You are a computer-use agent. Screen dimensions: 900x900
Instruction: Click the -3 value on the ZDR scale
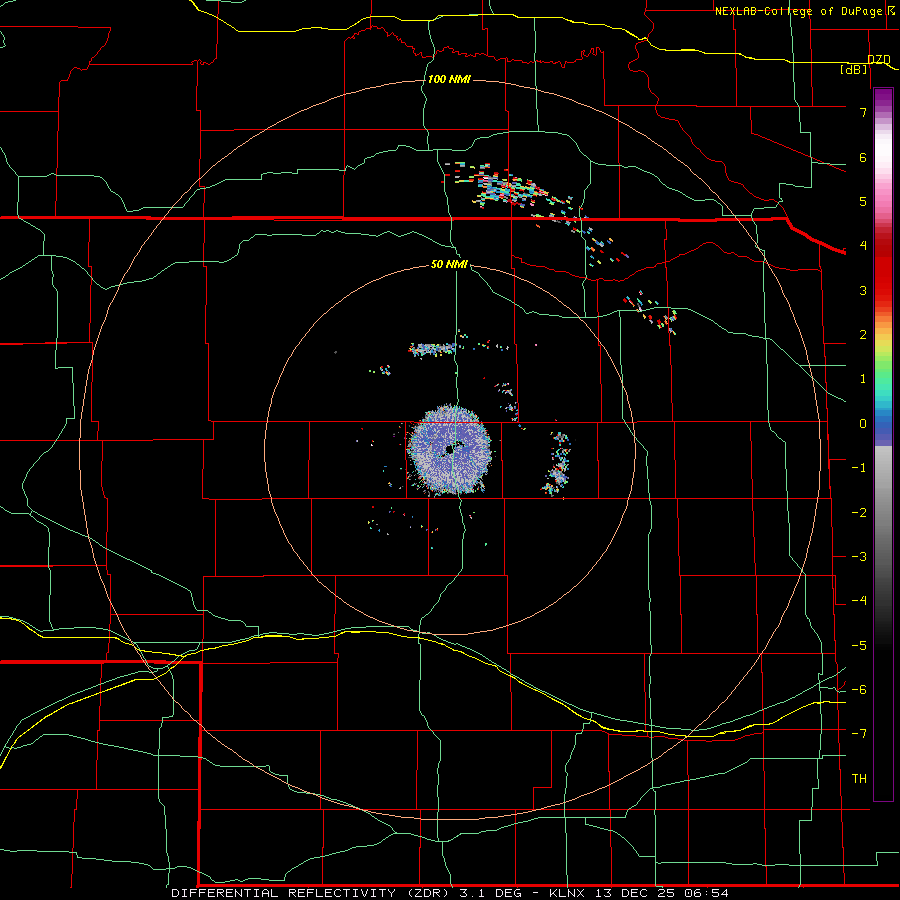point(859,557)
